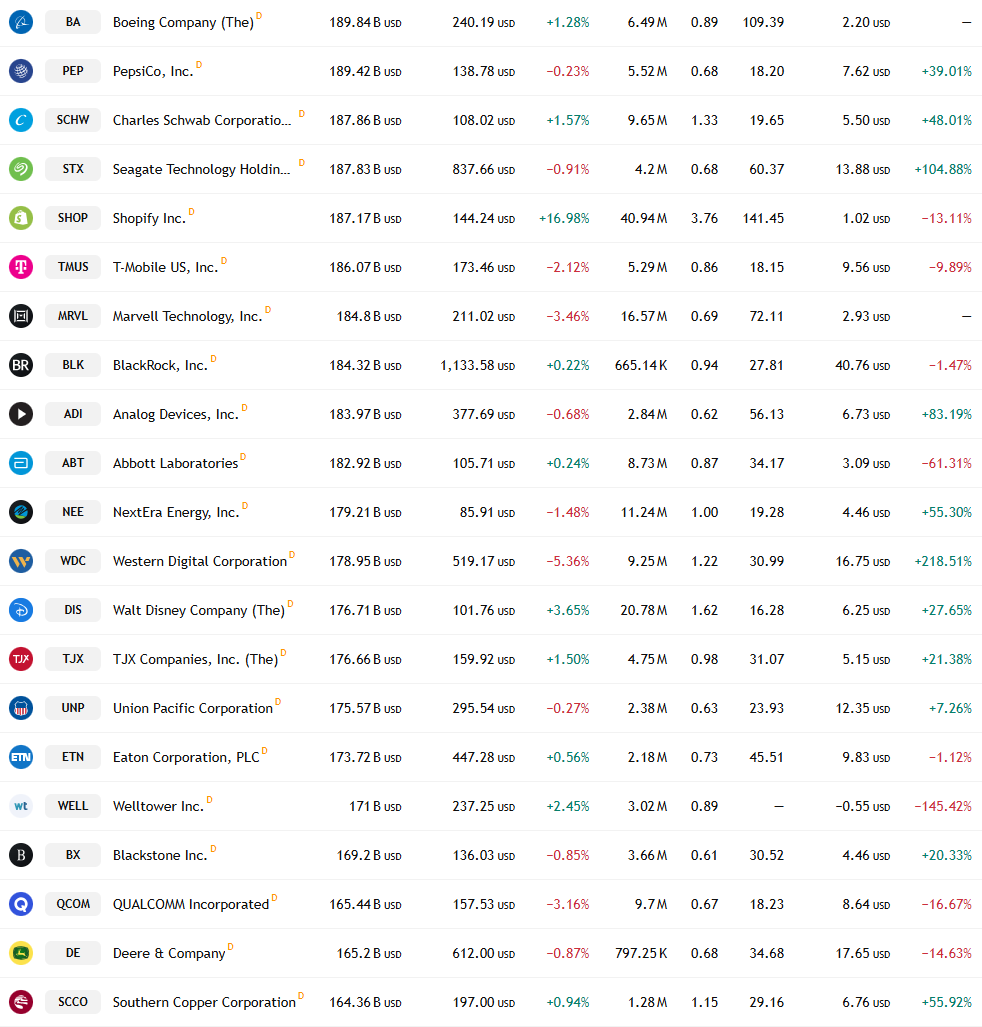
Task: Click Western Digital's −5.36% change value
Action: click(x=568, y=561)
